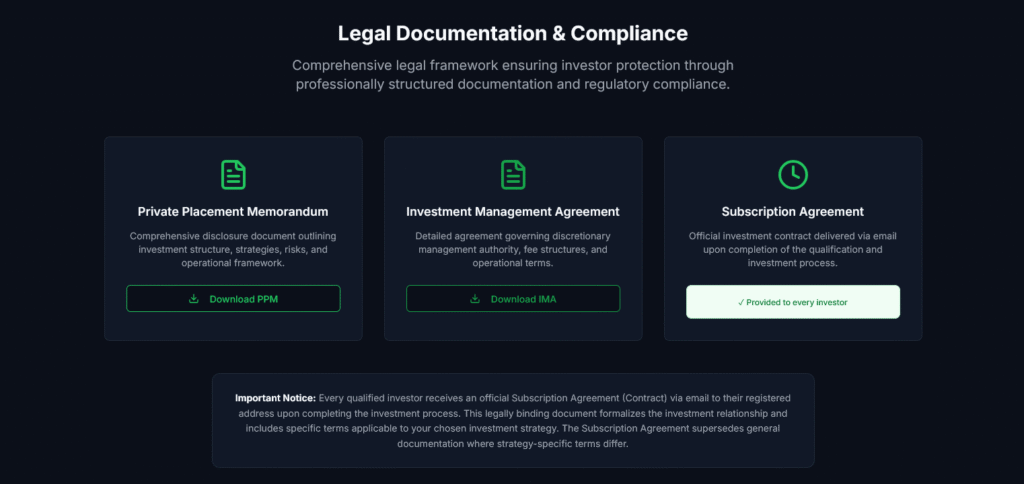The height and width of the screenshot is (484, 1024).
Task: Click the clock icon above Subscription Agreement
Action: (x=793, y=174)
